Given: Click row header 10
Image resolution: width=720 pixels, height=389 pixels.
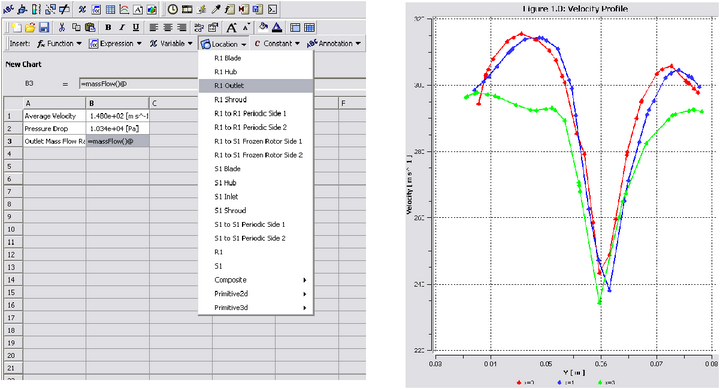Looking at the screenshot, I should [x=12, y=229].
